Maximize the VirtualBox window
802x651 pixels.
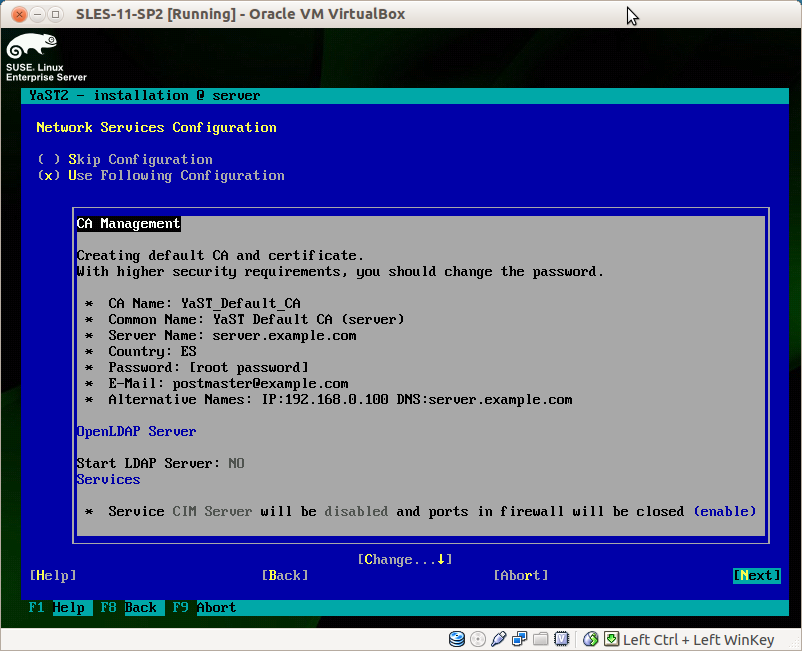[56, 14]
